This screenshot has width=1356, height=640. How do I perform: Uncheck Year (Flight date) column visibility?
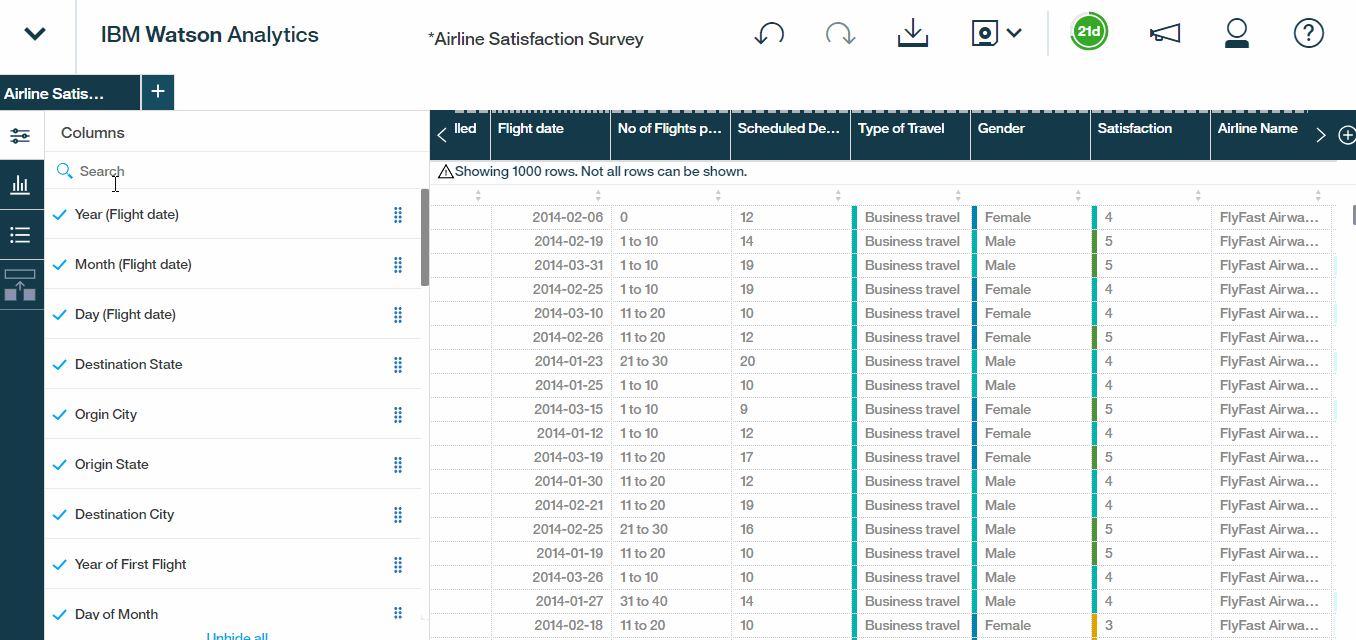click(60, 214)
